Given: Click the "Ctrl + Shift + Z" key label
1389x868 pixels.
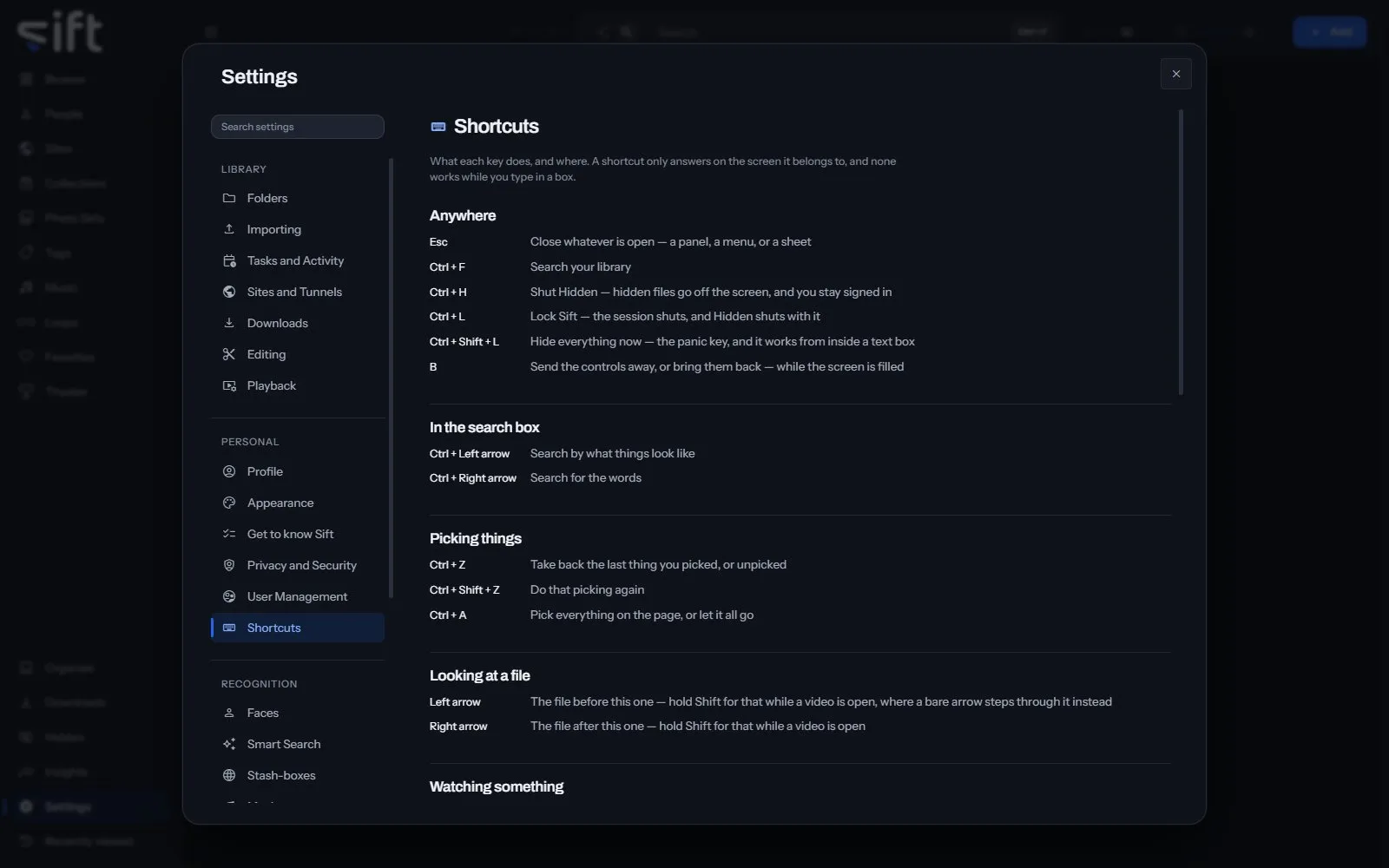Looking at the screenshot, I should (x=464, y=590).
